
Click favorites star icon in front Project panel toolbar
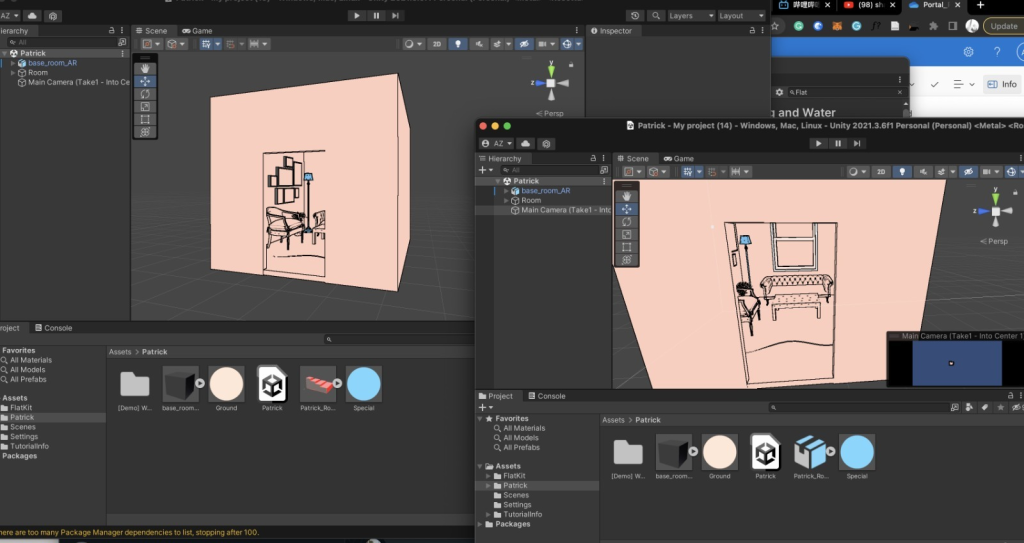pyautogui.click(x=1000, y=407)
